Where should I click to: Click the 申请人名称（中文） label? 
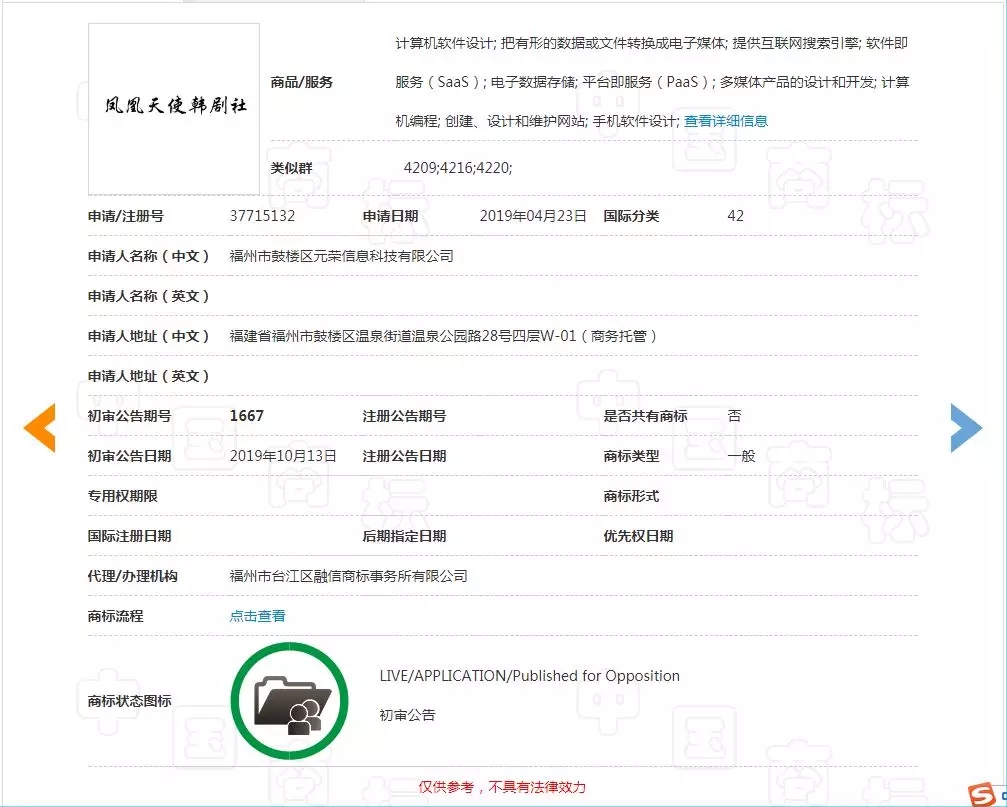click(148, 256)
